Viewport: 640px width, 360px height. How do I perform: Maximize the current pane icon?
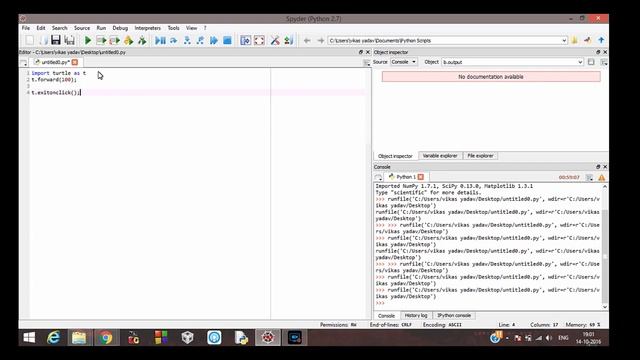click(x=245, y=40)
